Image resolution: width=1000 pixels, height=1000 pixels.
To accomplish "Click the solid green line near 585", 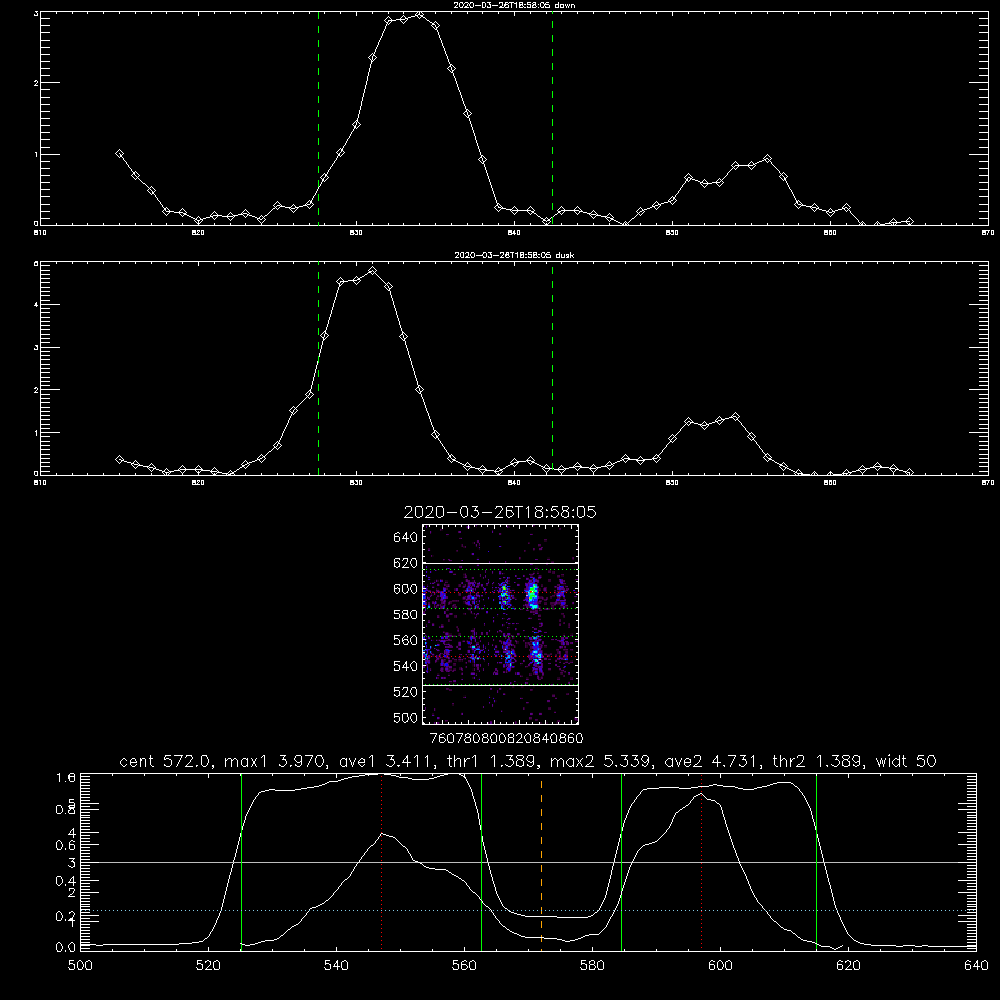I will coord(622,862).
